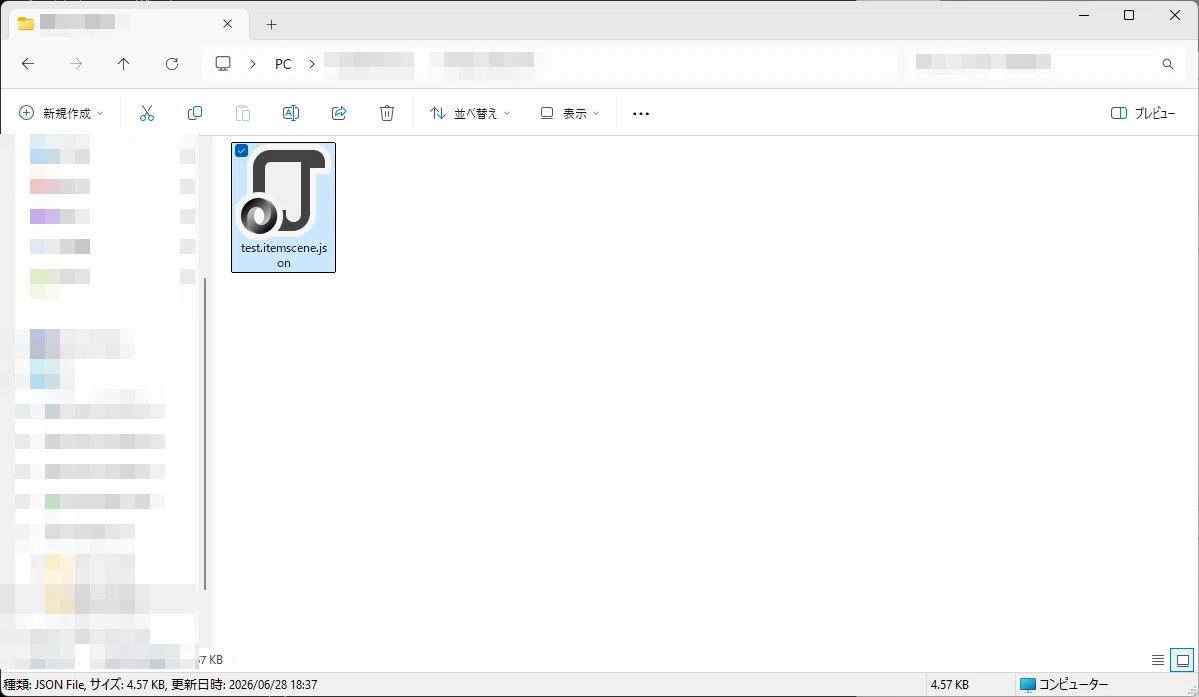Go back with the left arrow

(x=28, y=64)
